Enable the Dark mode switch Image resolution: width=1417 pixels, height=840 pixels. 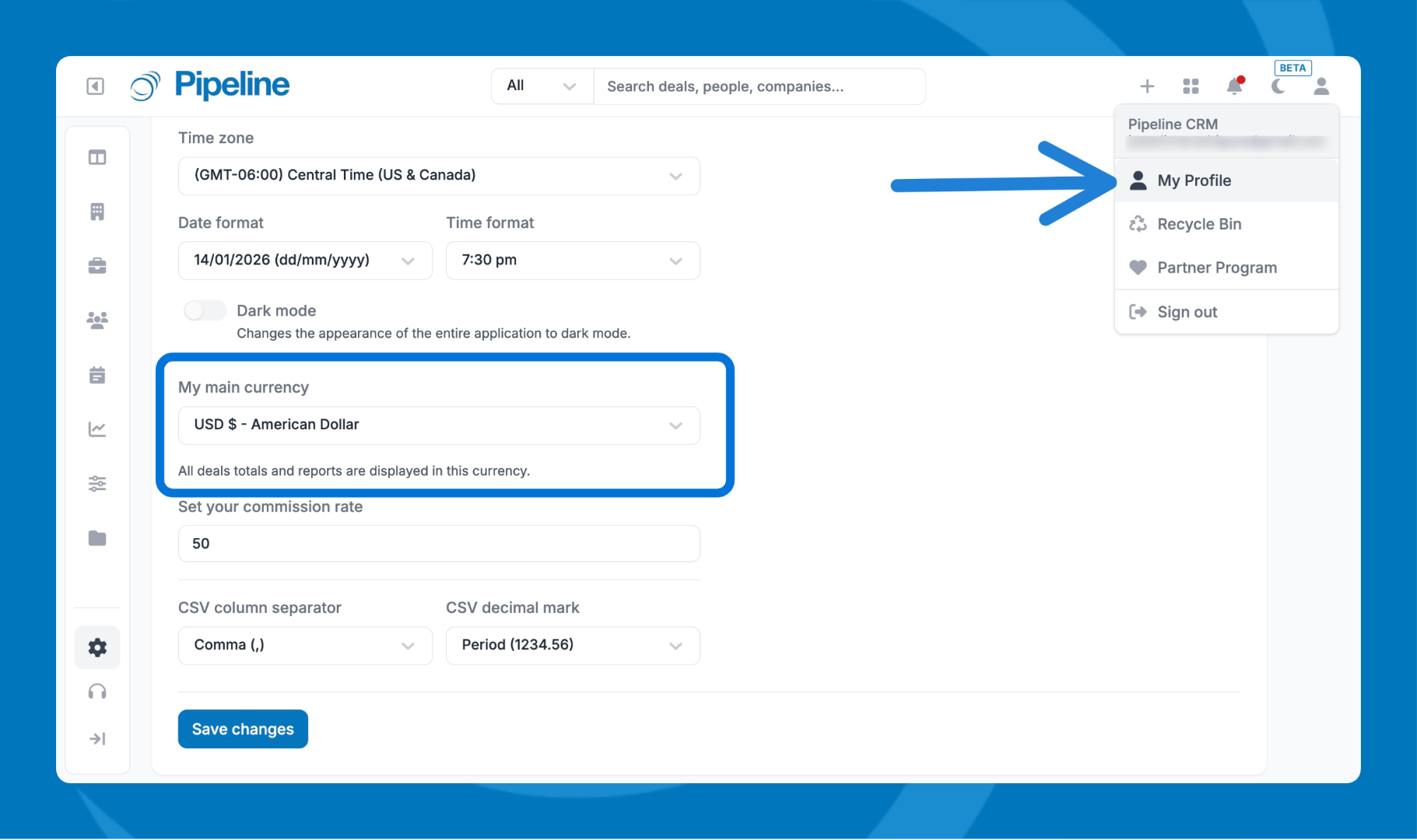205,311
